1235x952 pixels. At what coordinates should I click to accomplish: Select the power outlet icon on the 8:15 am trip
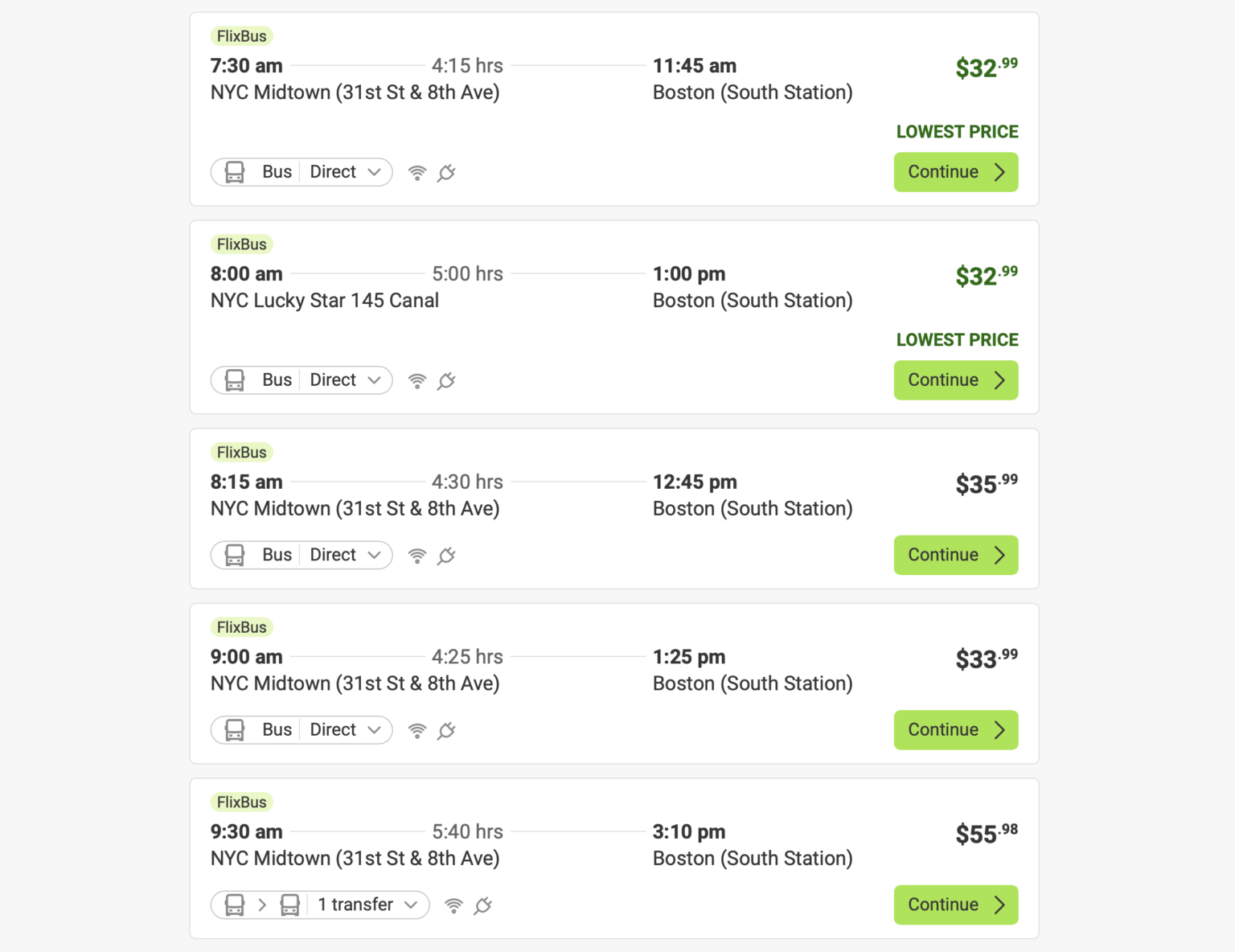click(x=446, y=555)
